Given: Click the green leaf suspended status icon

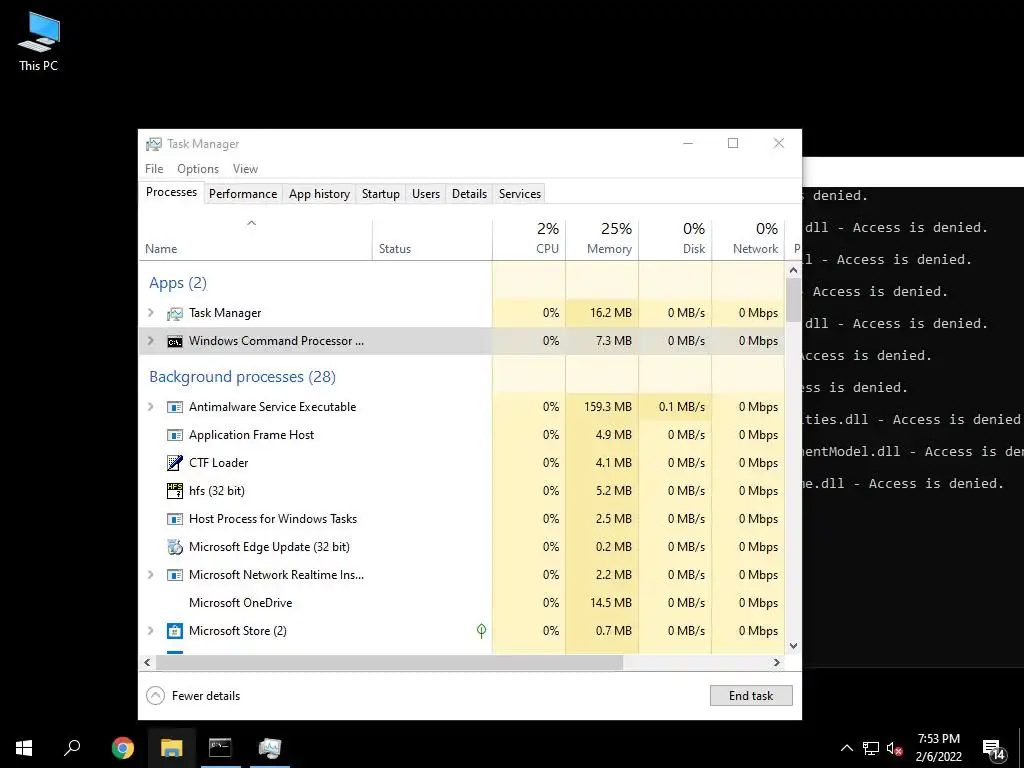Looking at the screenshot, I should [481, 631].
